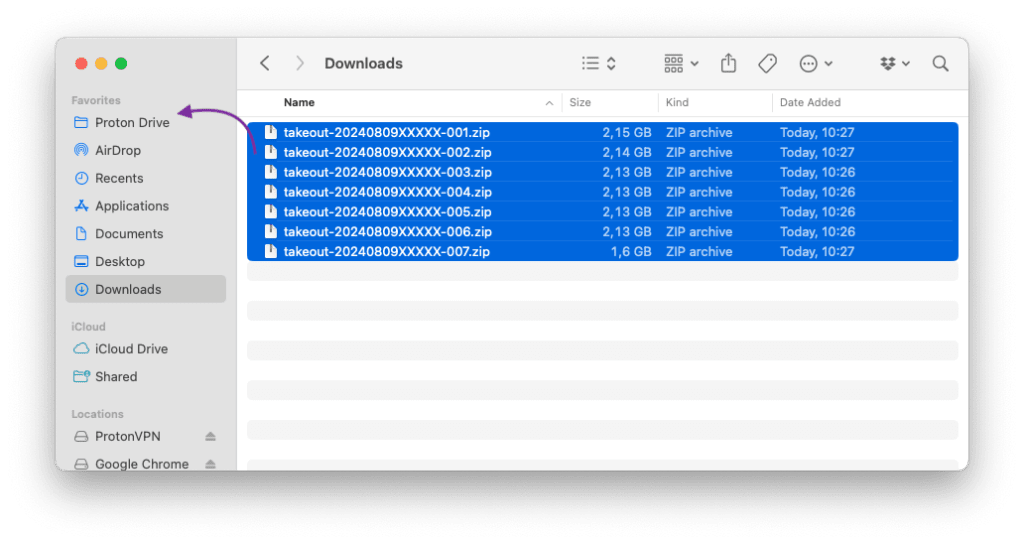Click the iCloud section heading
The height and width of the screenshot is (544, 1024).
click(88, 327)
